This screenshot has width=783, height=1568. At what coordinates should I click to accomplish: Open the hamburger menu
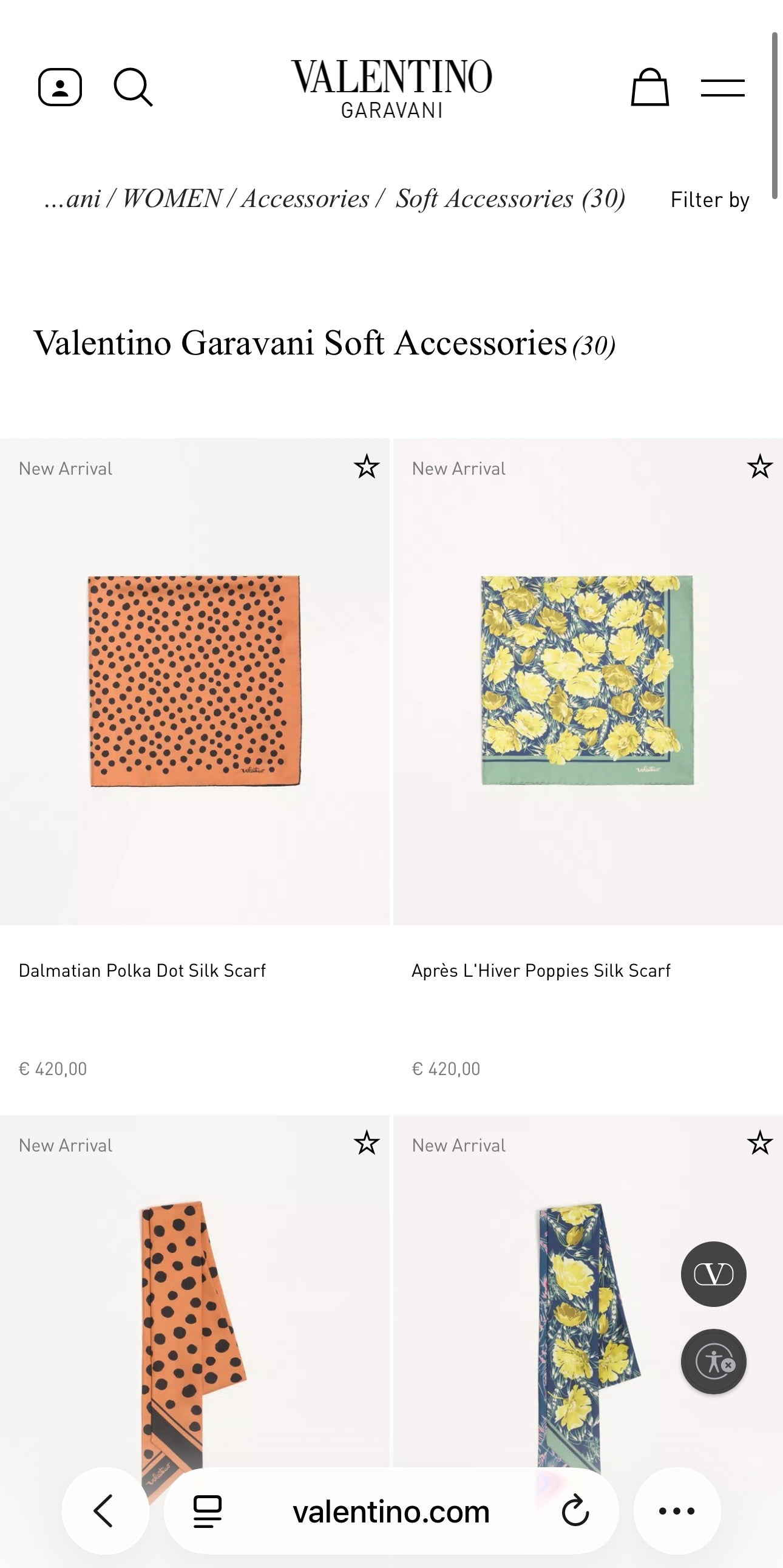722,87
